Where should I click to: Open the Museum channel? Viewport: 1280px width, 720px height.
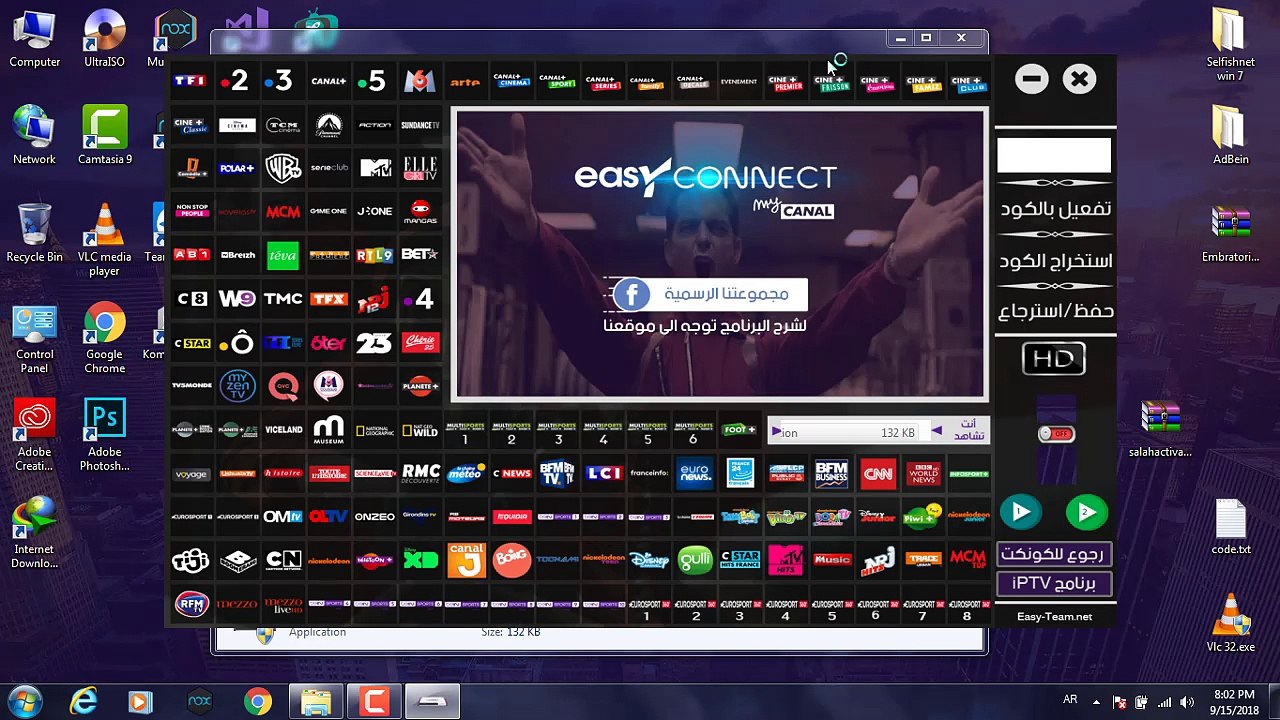(x=328, y=430)
